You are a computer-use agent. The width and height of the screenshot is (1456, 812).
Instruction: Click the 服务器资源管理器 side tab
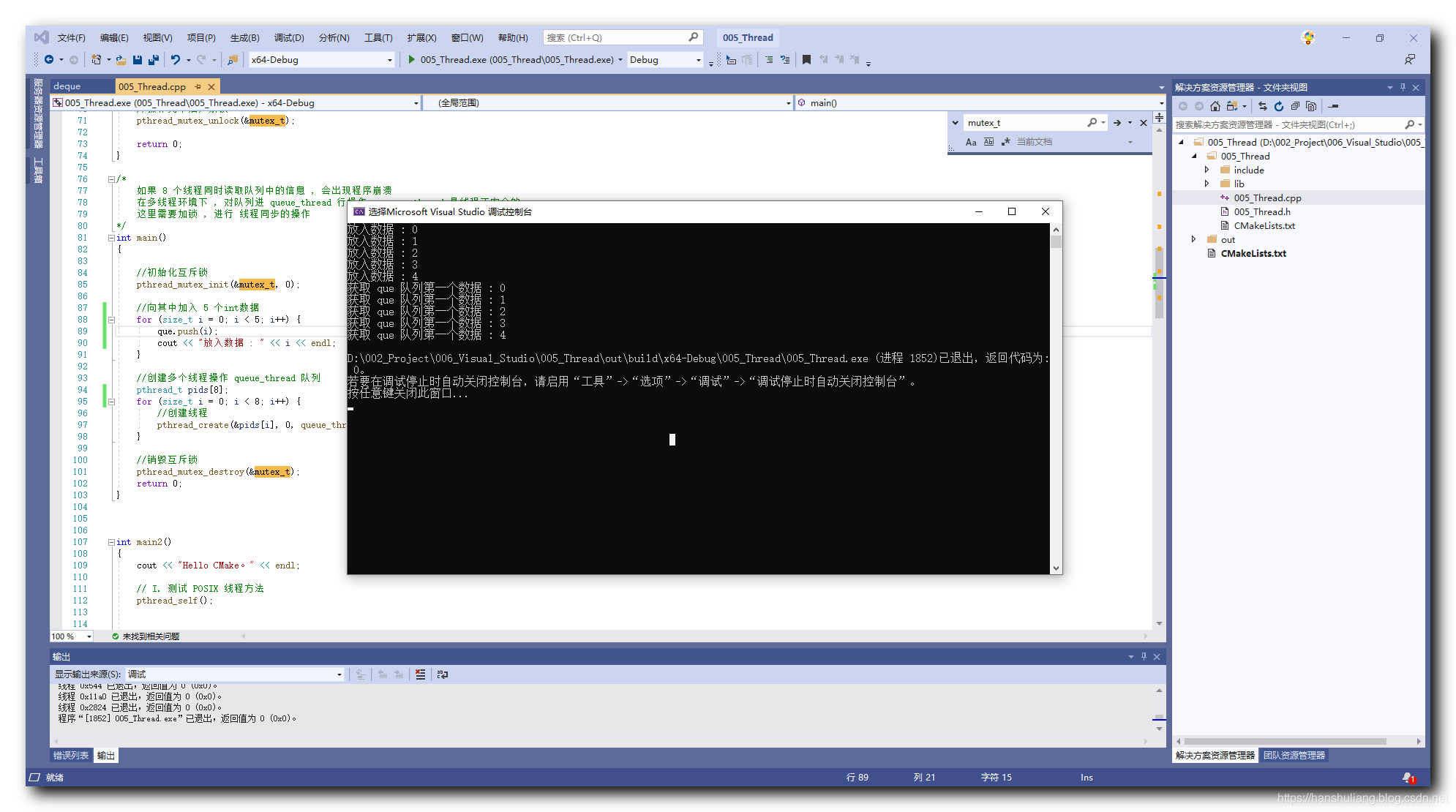(x=38, y=113)
